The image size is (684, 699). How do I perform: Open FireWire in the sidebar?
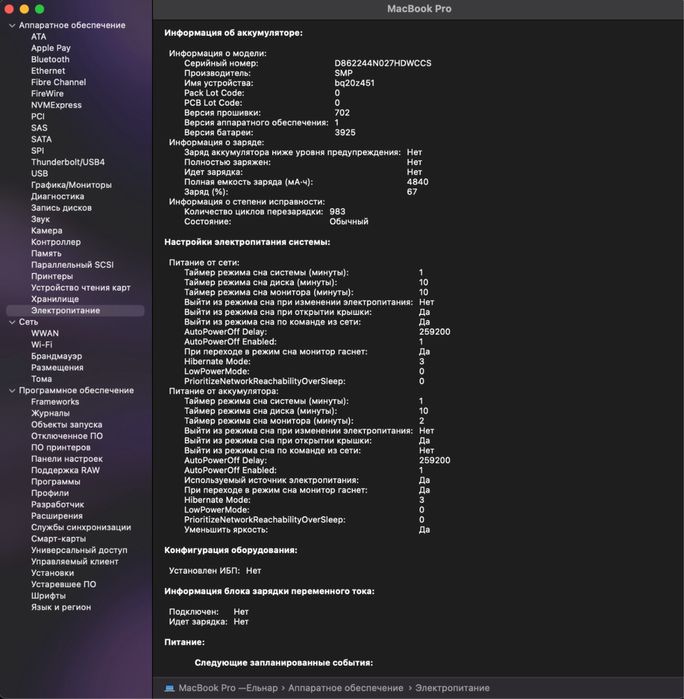[47, 94]
